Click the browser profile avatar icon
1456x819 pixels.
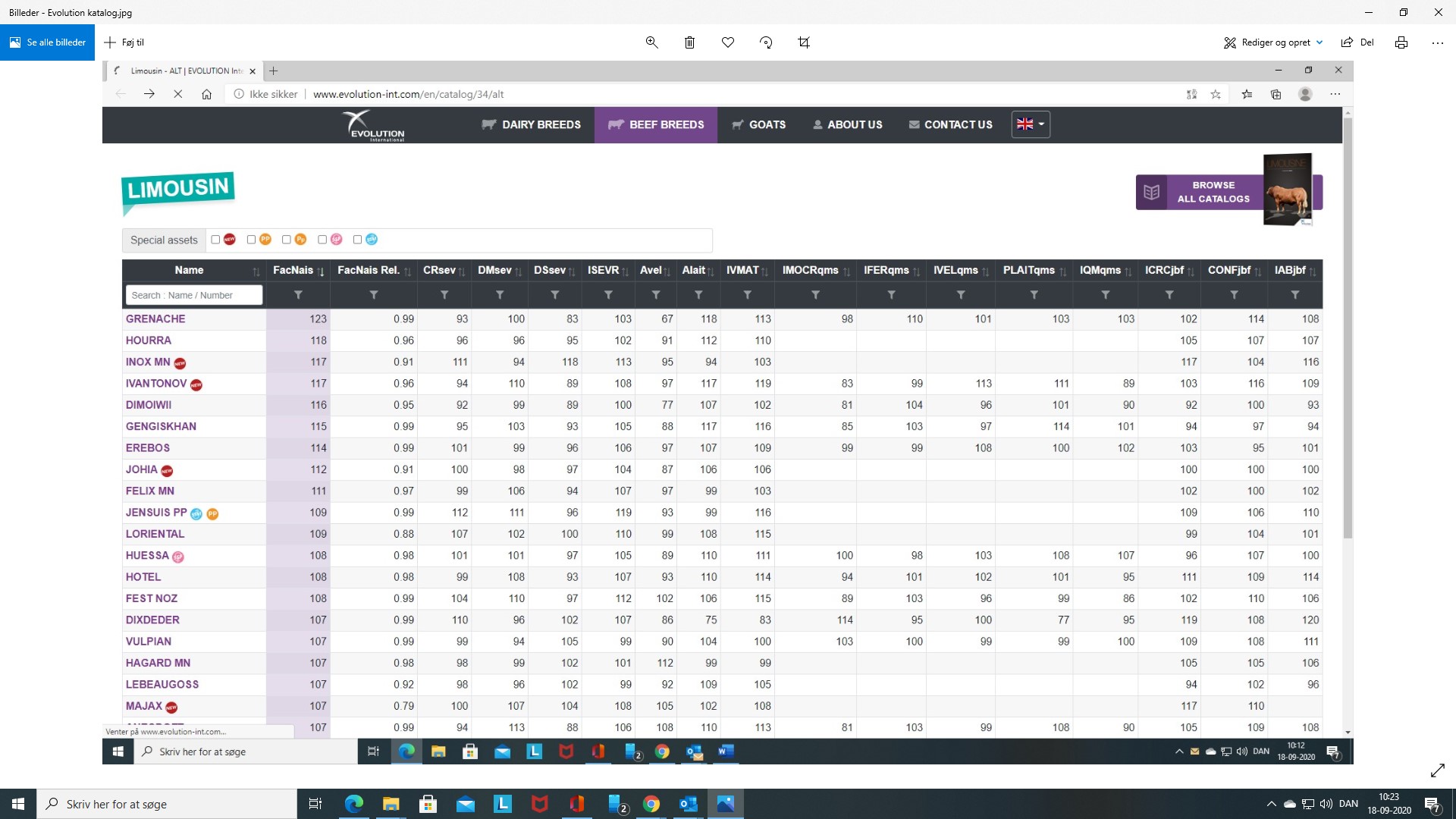[1305, 94]
